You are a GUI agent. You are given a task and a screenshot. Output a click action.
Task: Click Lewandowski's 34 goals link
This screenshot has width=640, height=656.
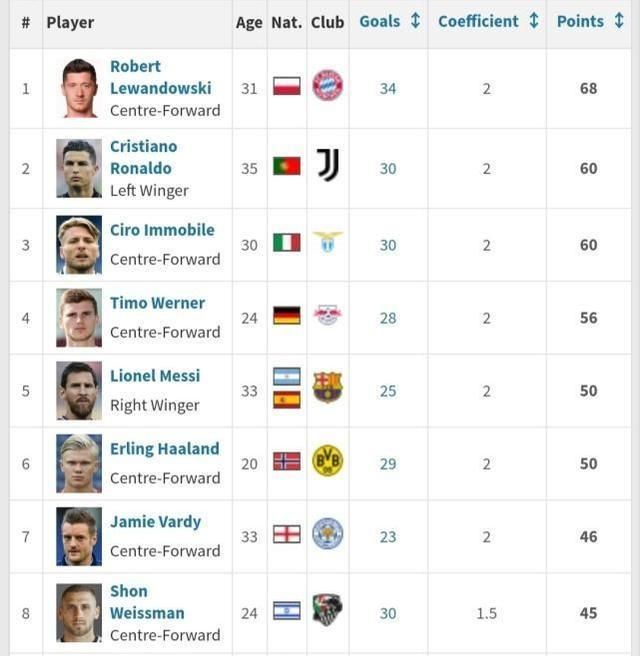pyautogui.click(x=388, y=89)
